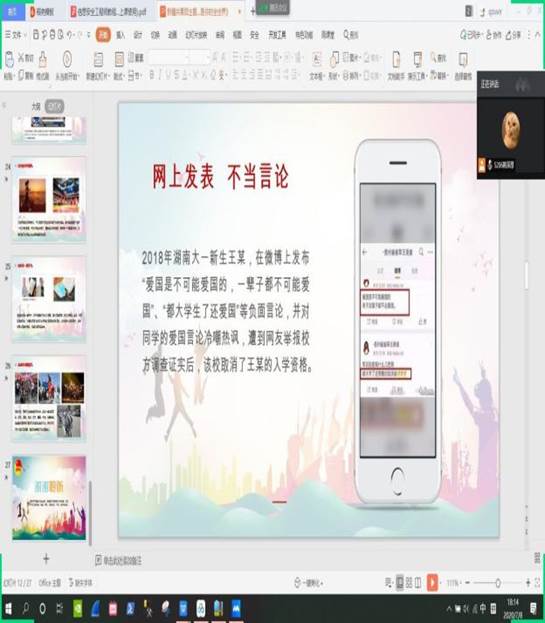Select the Format Painter brush icon
The width and height of the screenshot is (545, 623).
pyautogui.click(x=43, y=60)
